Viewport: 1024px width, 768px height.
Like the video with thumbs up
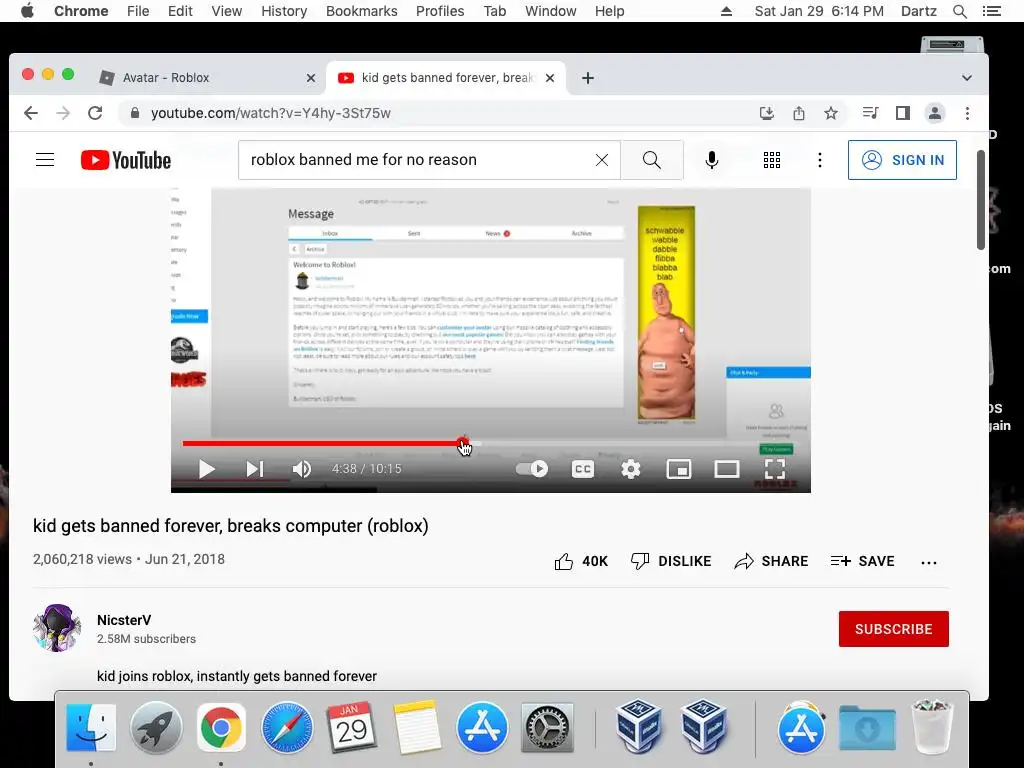coord(581,561)
